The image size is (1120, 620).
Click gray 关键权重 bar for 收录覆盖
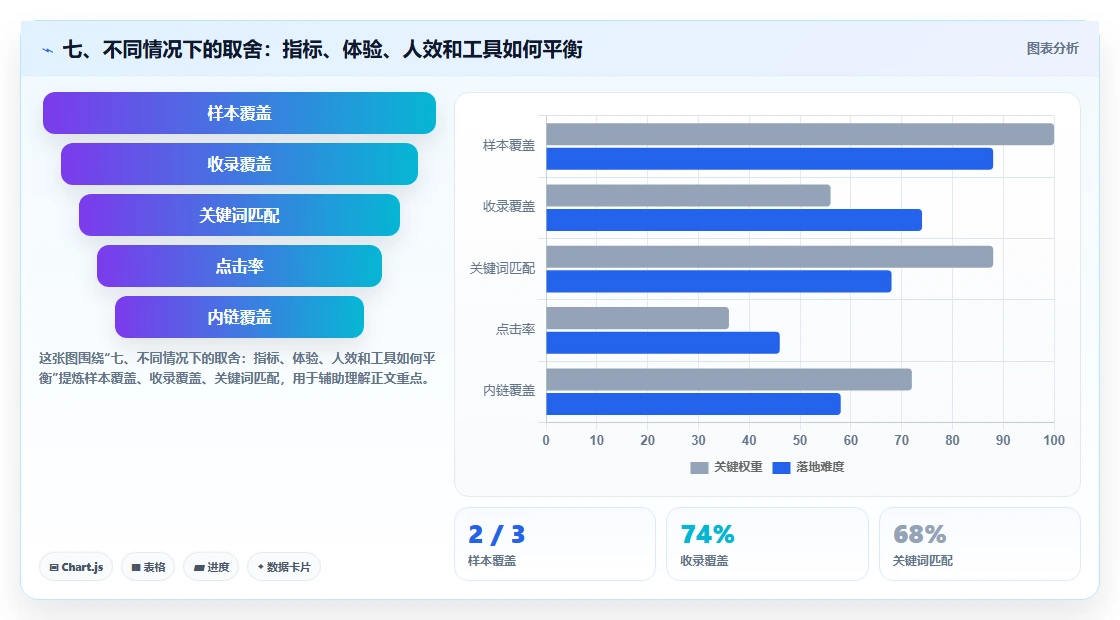click(x=688, y=196)
